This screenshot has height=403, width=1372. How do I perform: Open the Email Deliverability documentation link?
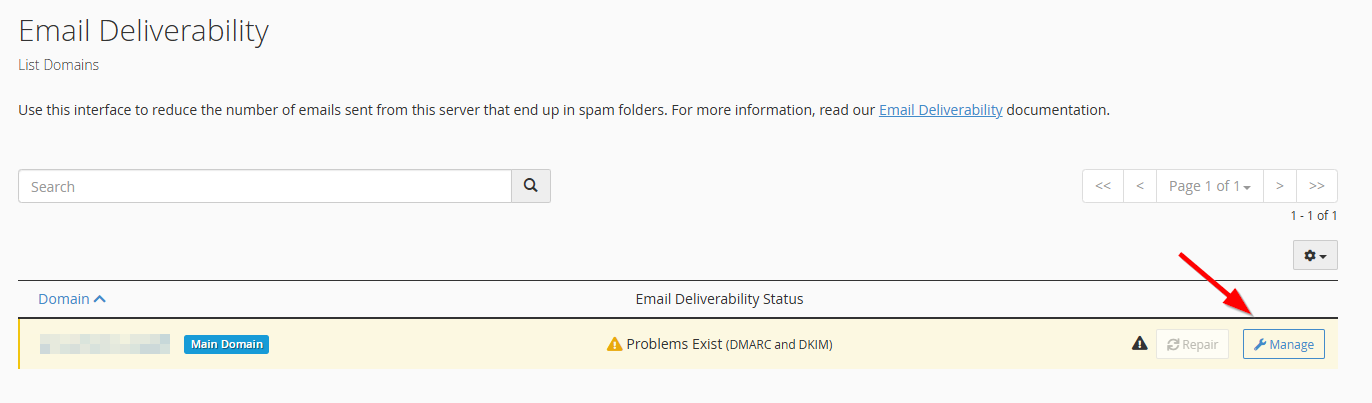pos(940,110)
